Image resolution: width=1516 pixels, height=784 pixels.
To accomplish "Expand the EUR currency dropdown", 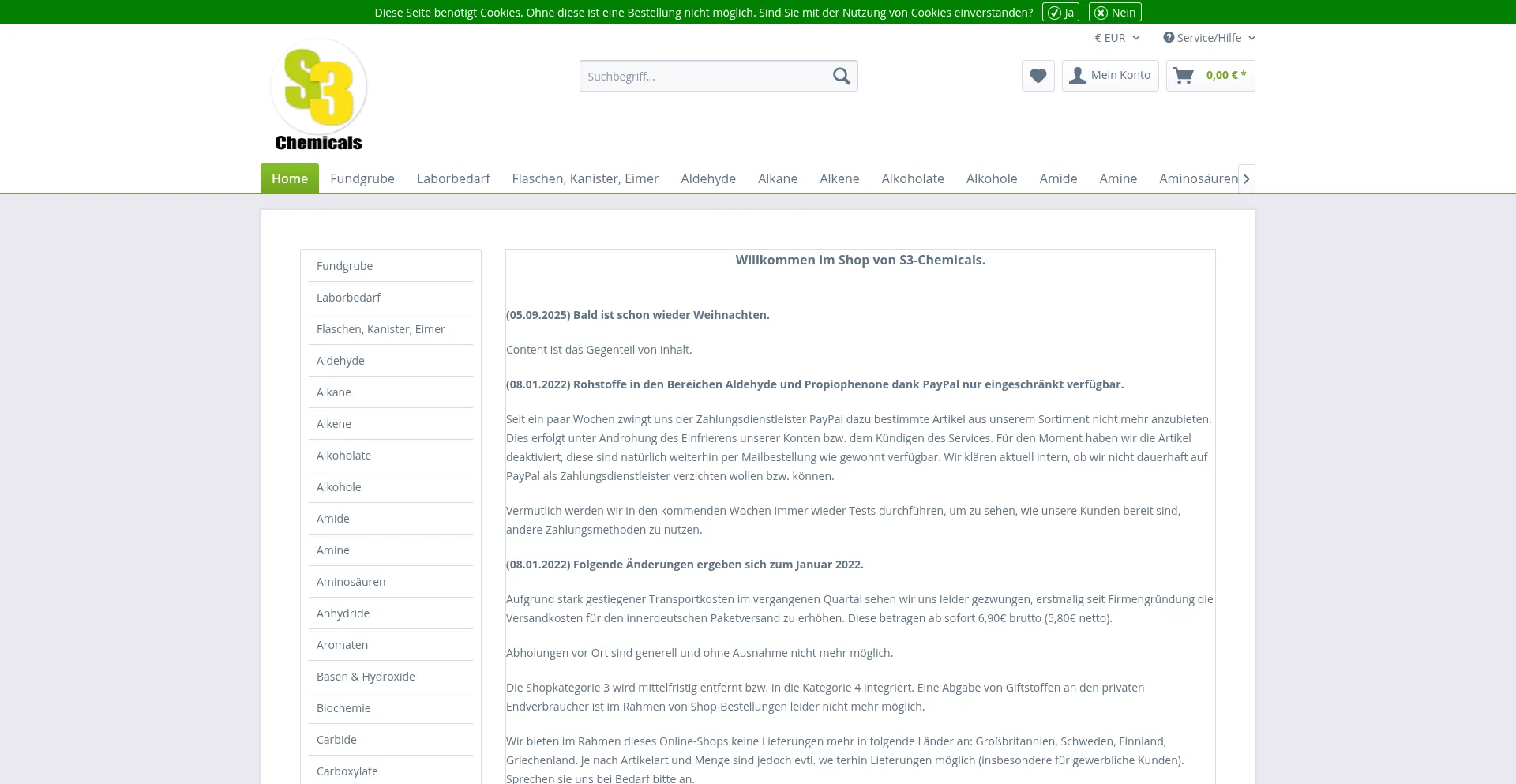I will [1116, 38].
